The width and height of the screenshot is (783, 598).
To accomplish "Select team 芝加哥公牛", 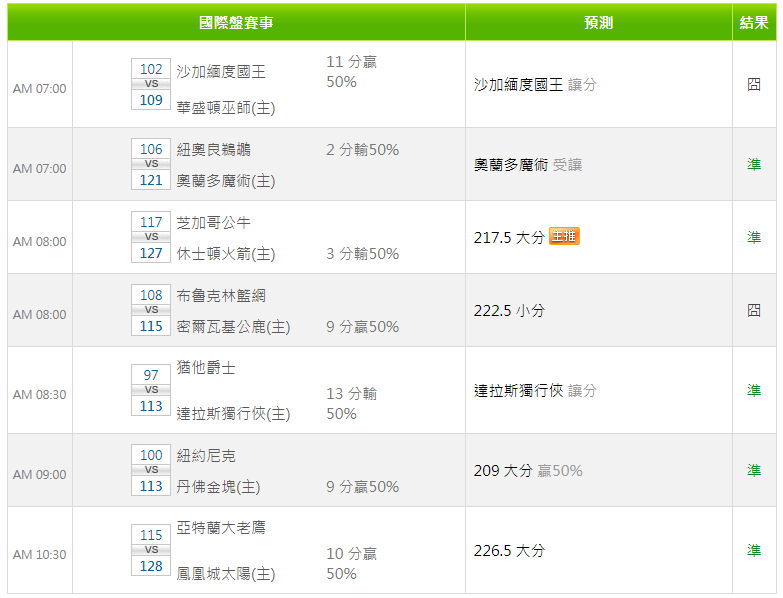I will point(213,222).
